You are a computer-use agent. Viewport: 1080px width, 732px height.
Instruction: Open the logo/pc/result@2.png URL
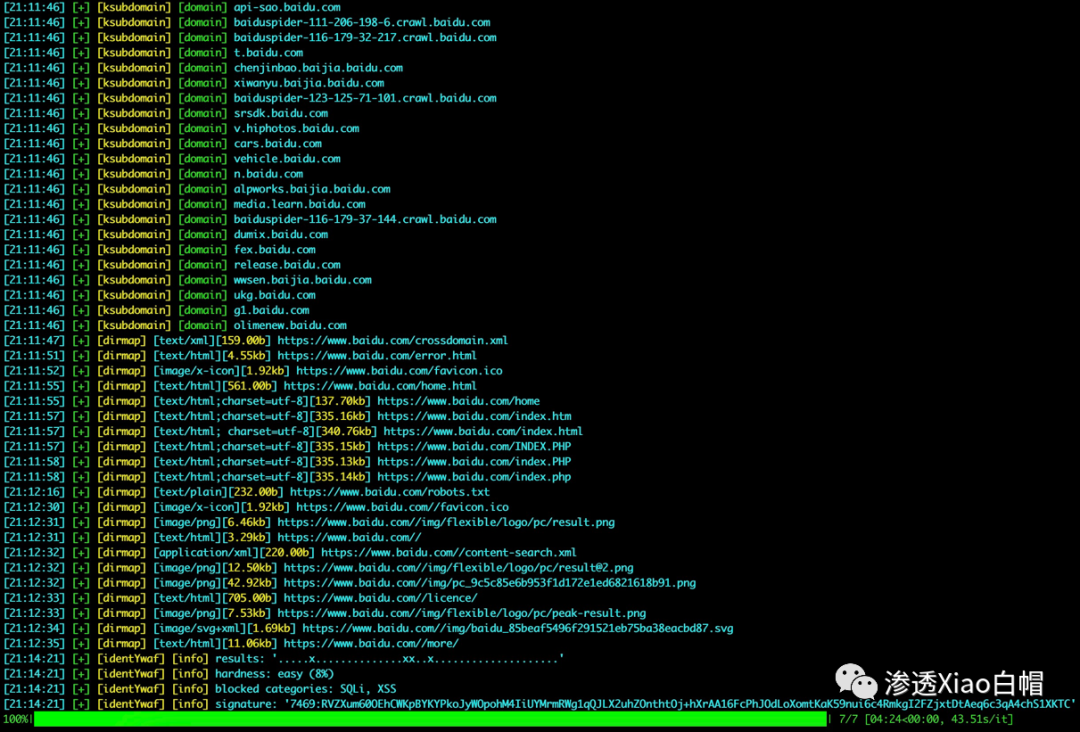pyautogui.click(x=458, y=567)
